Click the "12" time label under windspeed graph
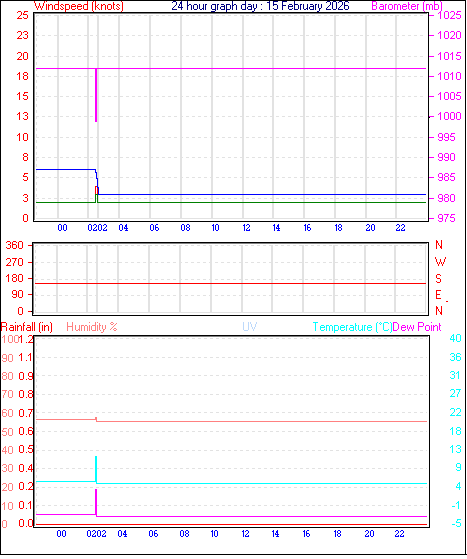Image resolution: width=467 pixels, height=559 pixels. tap(246, 228)
